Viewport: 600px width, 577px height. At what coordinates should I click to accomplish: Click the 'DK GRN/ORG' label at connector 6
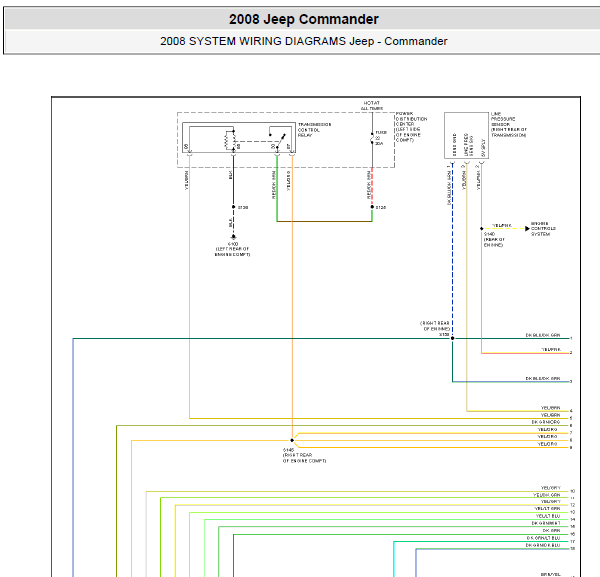[546, 422]
